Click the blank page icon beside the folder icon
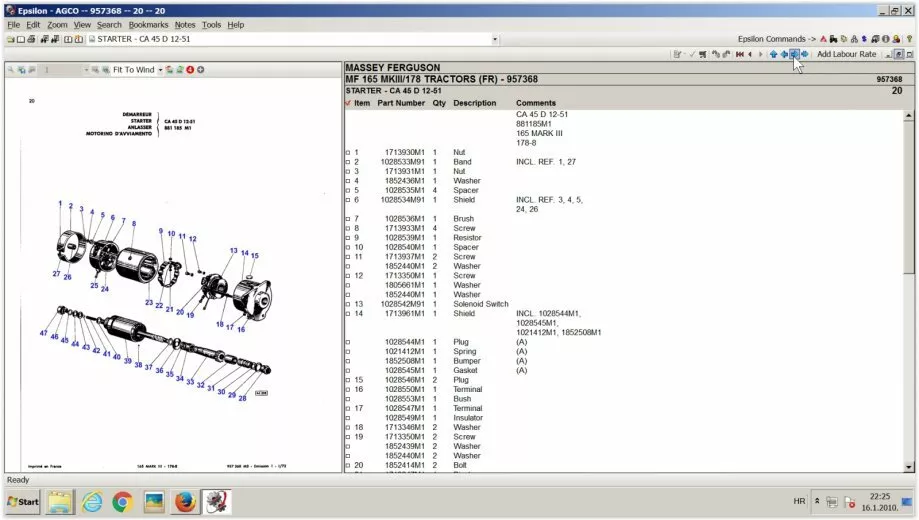This screenshot has width=919, height=520. [x=21, y=39]
